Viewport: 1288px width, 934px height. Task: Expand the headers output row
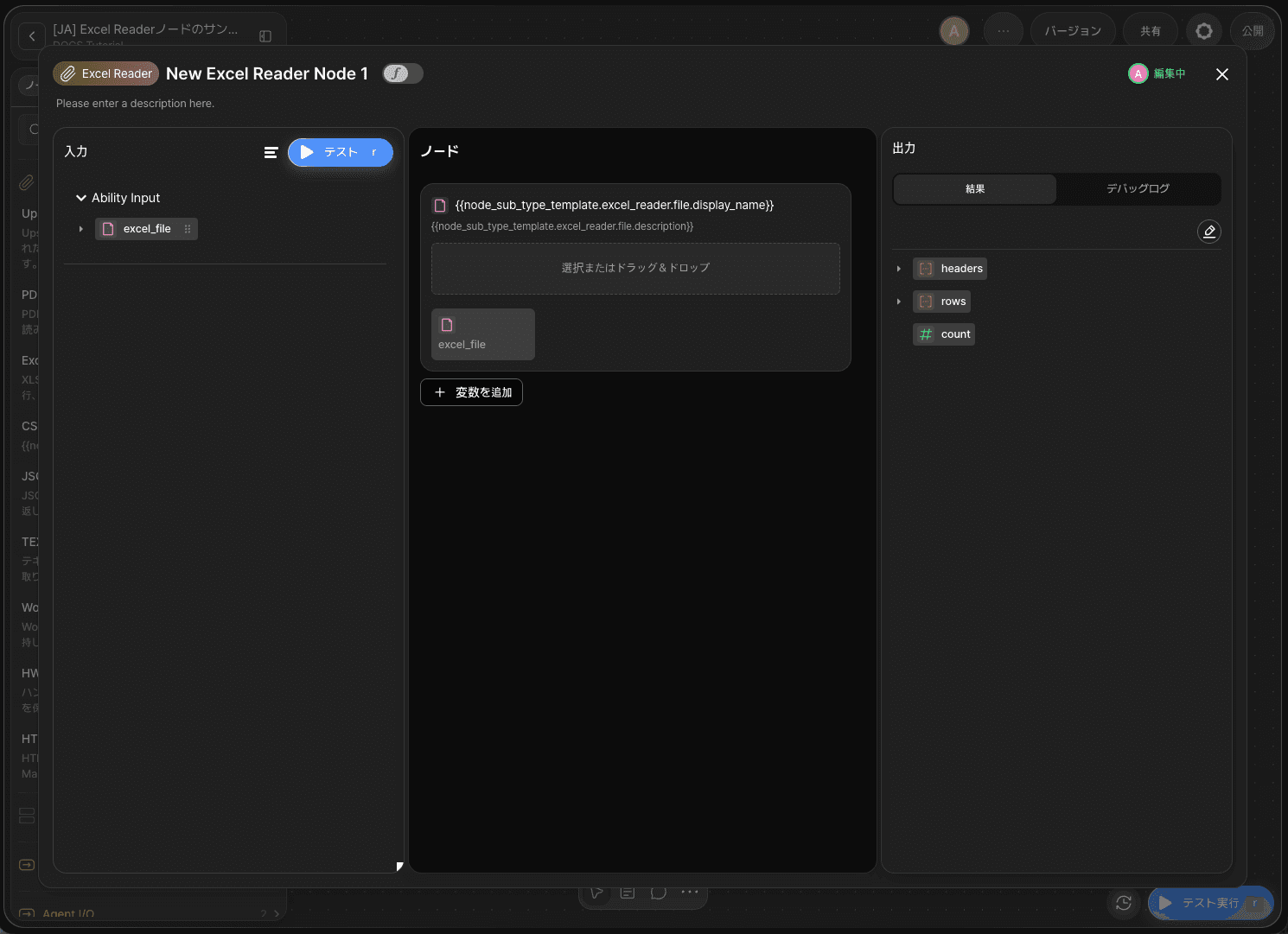pos(899,269)
